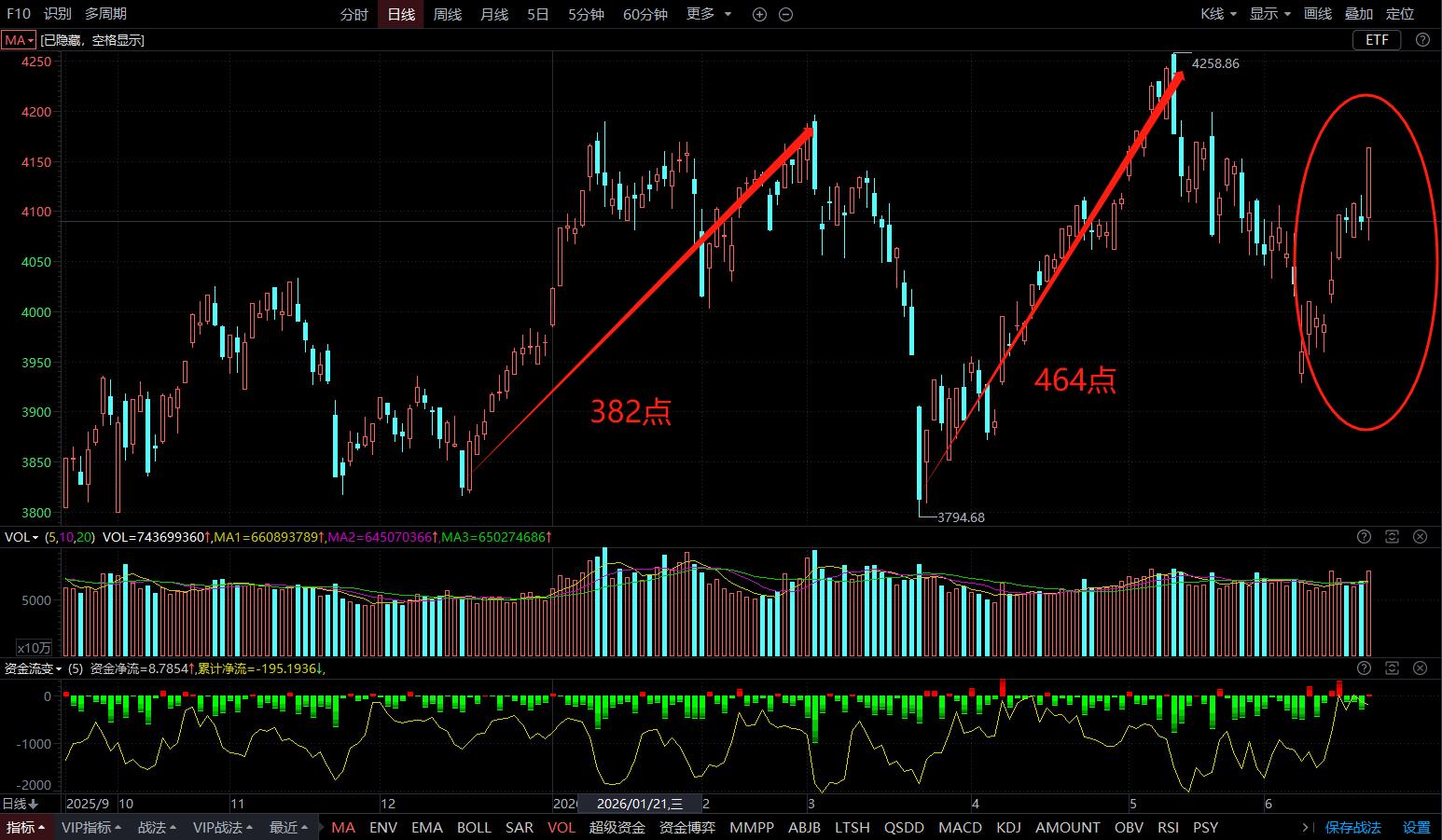
Task: Expand the K线 dropdown
Action: (x=1218, y=14)
